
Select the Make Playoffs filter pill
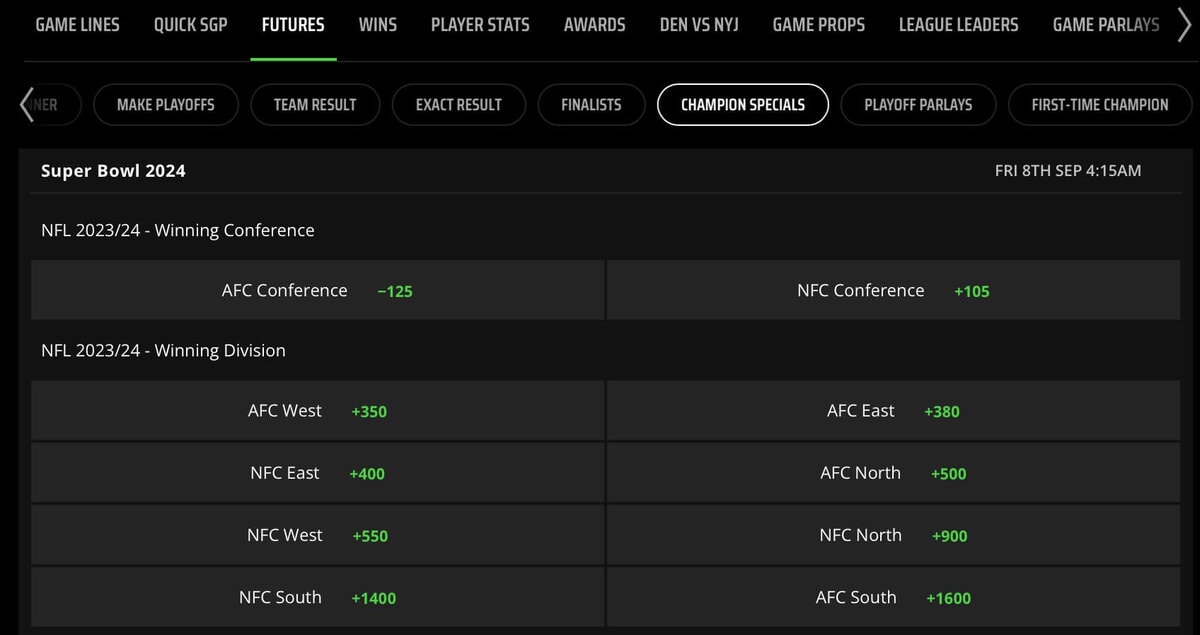pos(166,104)
